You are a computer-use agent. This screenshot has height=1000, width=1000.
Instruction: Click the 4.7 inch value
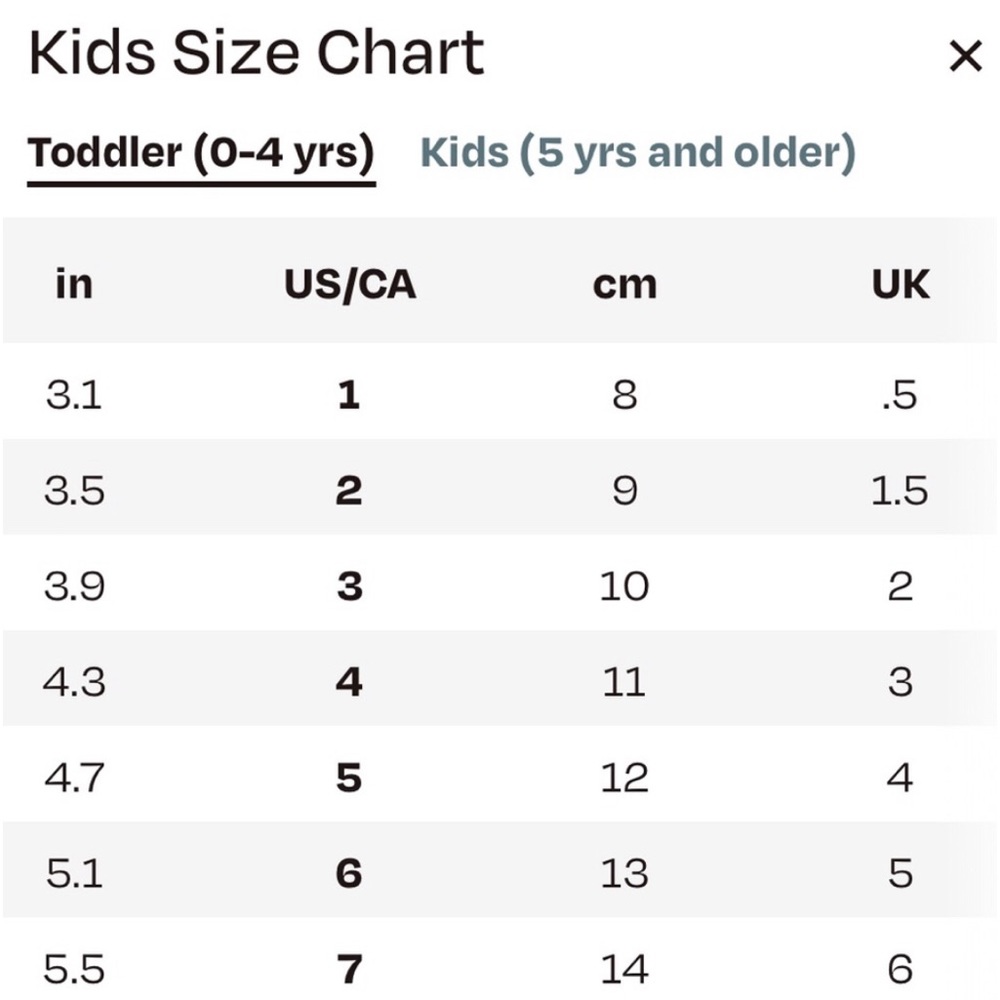(x=74, y=777)
